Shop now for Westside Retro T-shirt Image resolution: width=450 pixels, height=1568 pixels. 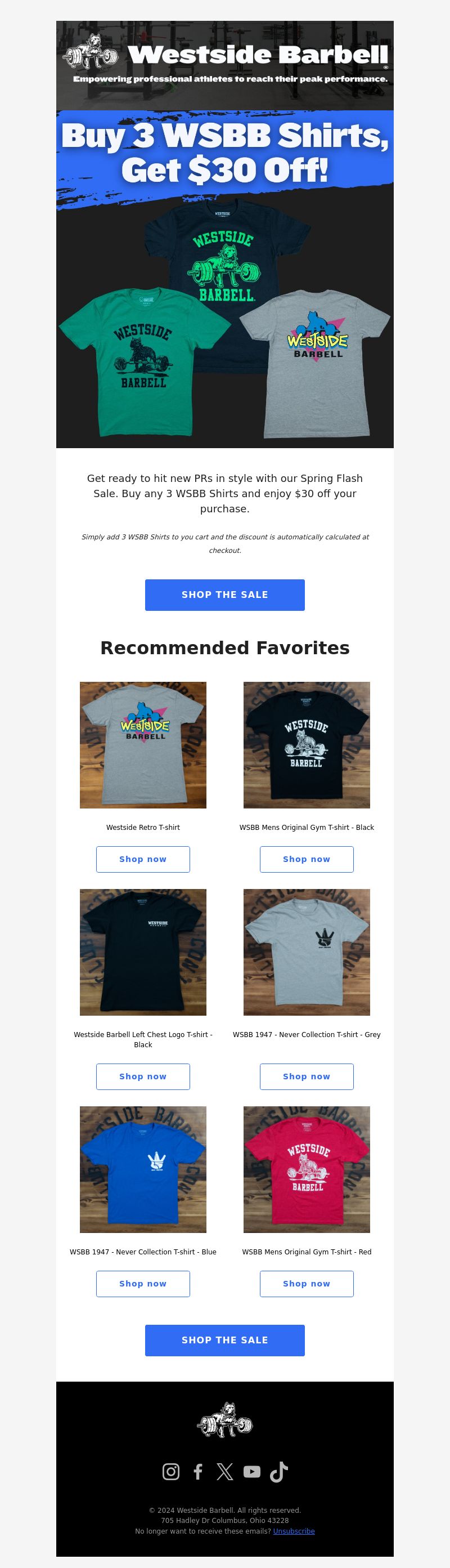143,859
